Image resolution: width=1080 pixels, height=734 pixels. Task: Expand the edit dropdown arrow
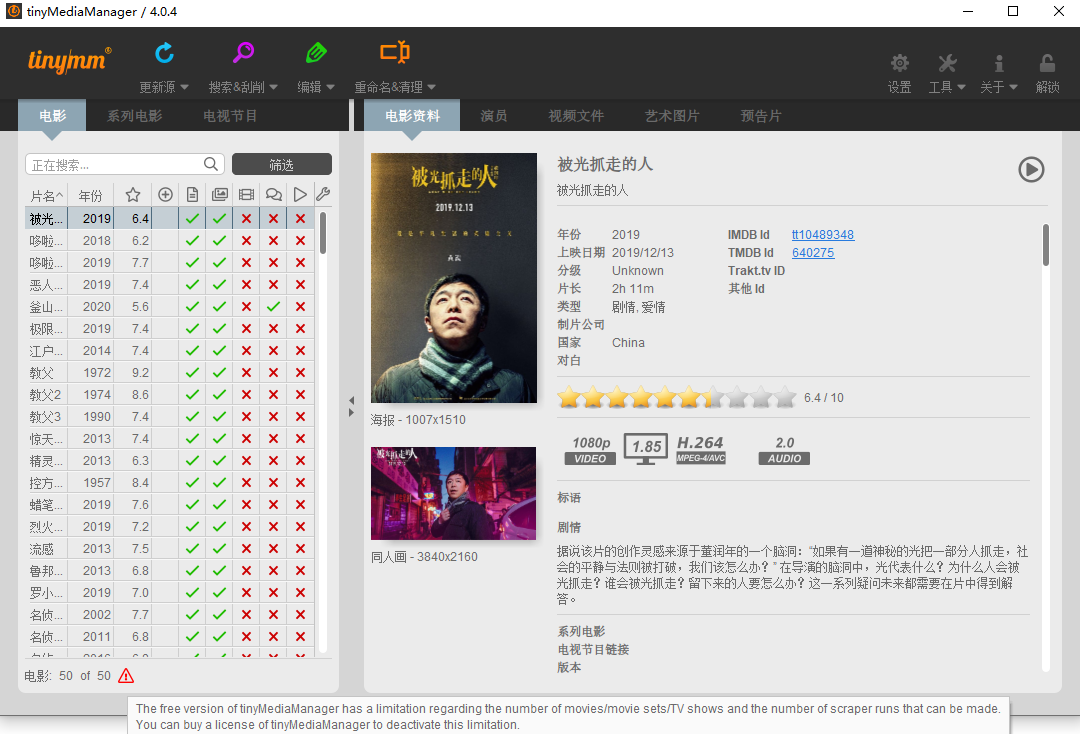click(331, 87)
